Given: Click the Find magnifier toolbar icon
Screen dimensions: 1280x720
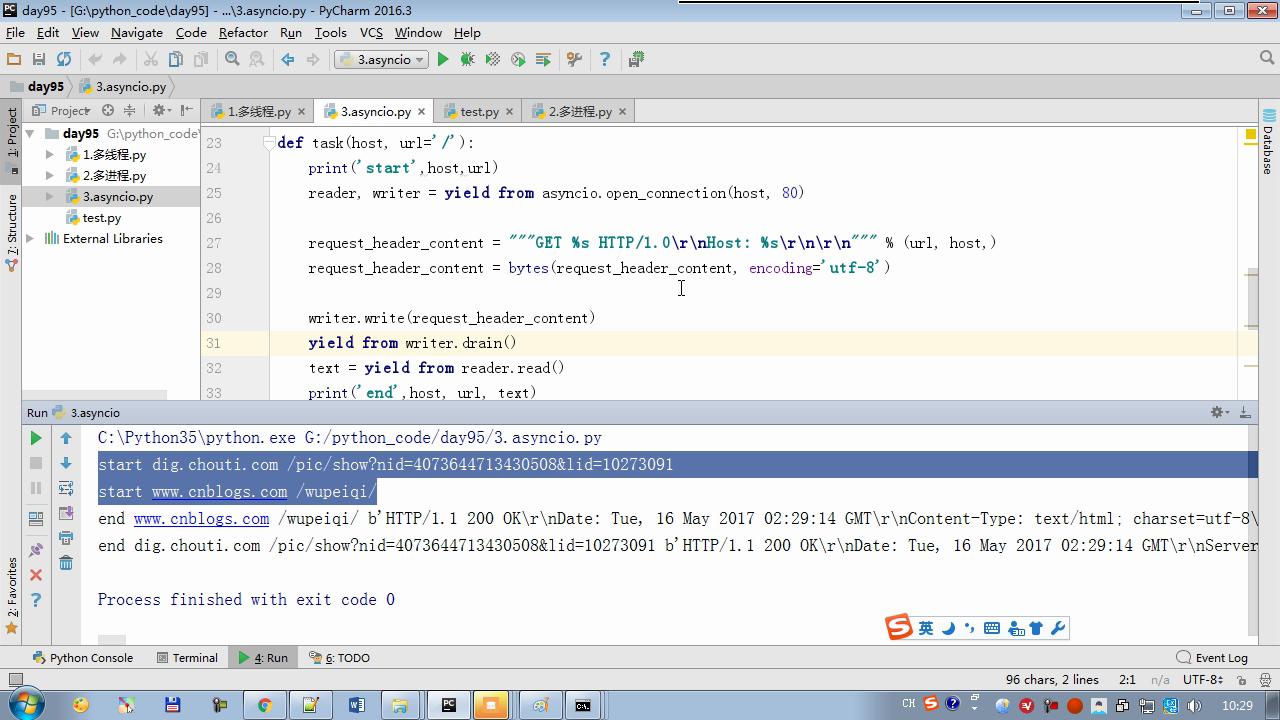Looking at the screenshot, I should coord(232,60).
